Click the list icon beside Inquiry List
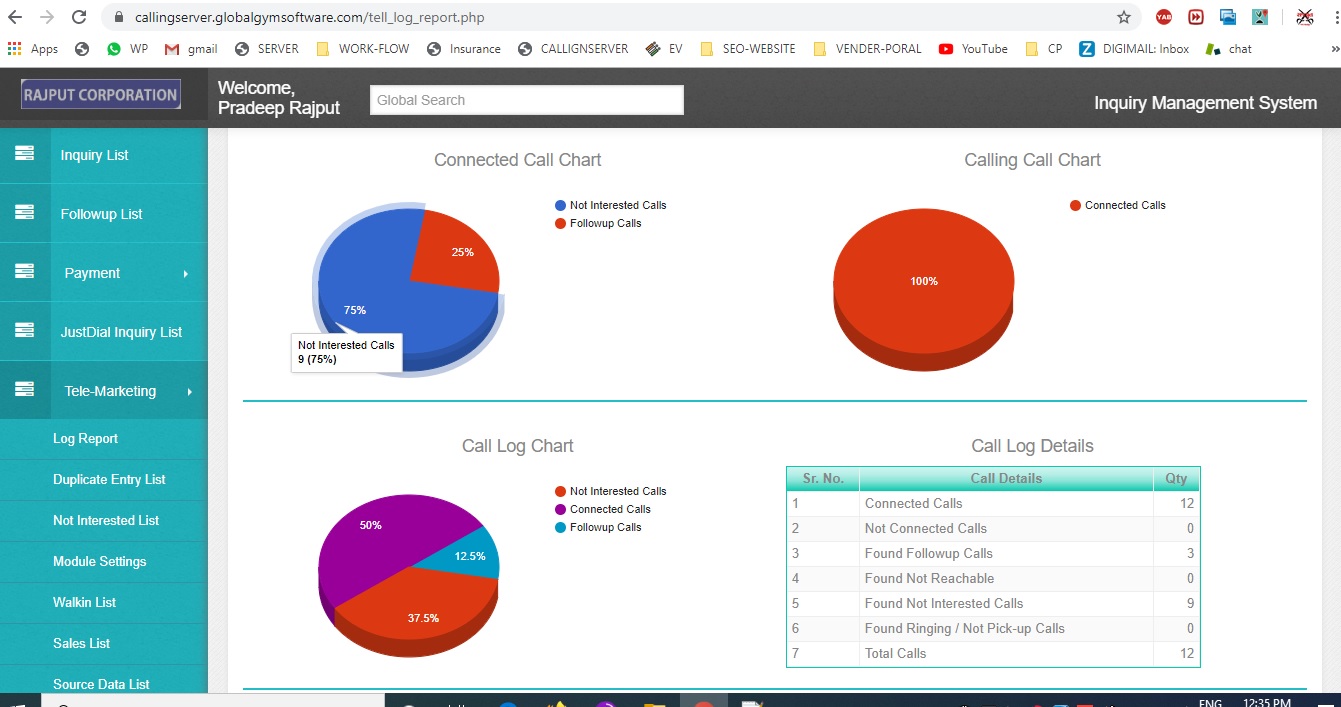Viewport: 1341px width, 707px height. coord(24,154)
